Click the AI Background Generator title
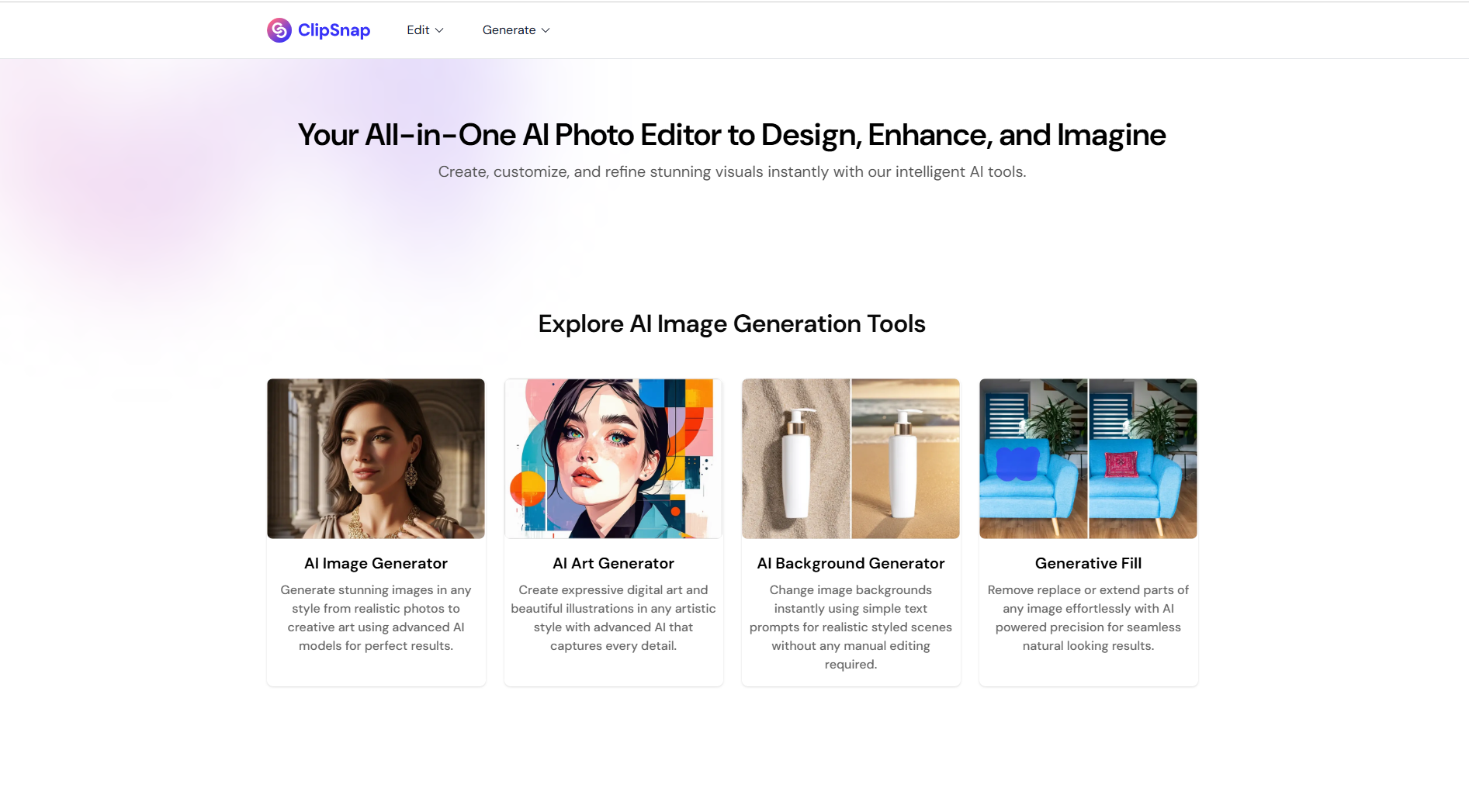The image size is (1469, 812). coord(851,563)
